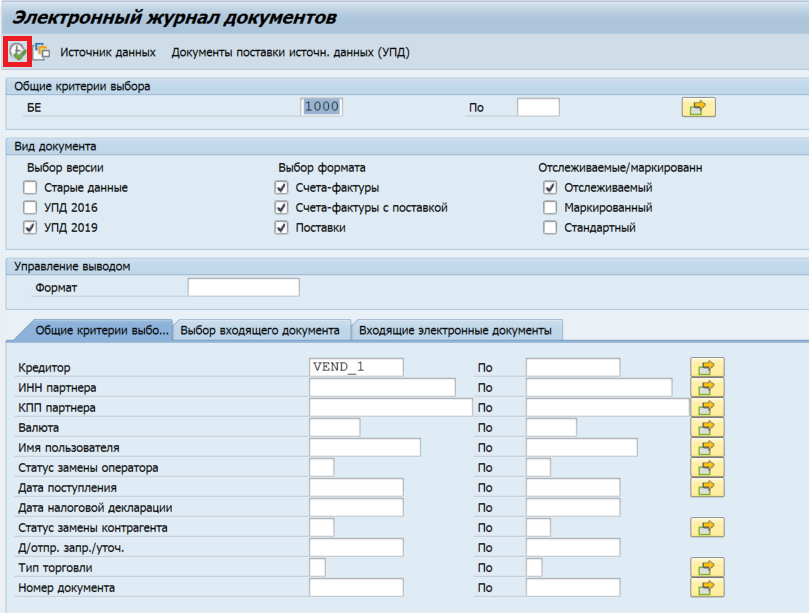Image resolution: width=809 pixels, height=613 pixels.
Task: Click the Кредитор field containing VEND_1
Action: (x=356, y=367)
